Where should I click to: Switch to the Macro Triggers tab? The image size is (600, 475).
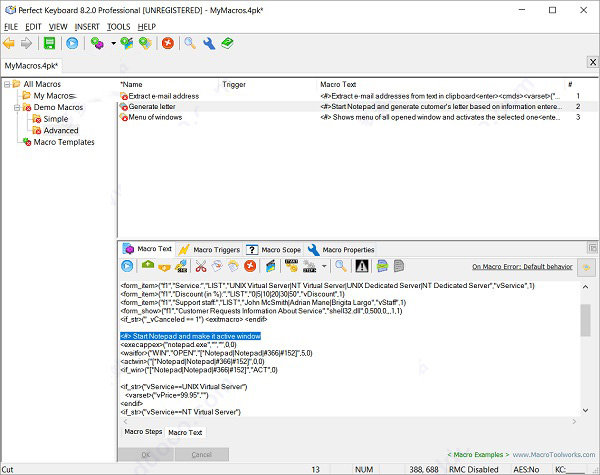coord(209,250)
